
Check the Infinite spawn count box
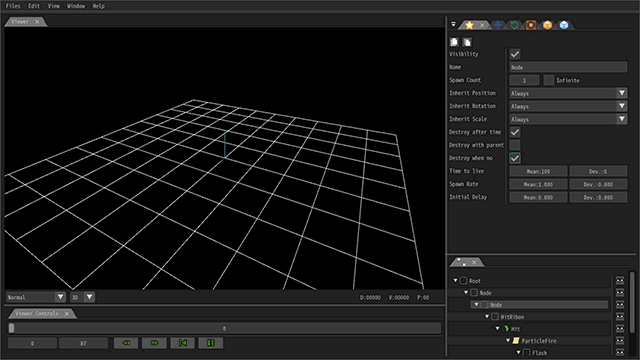(x=549, y=80)
